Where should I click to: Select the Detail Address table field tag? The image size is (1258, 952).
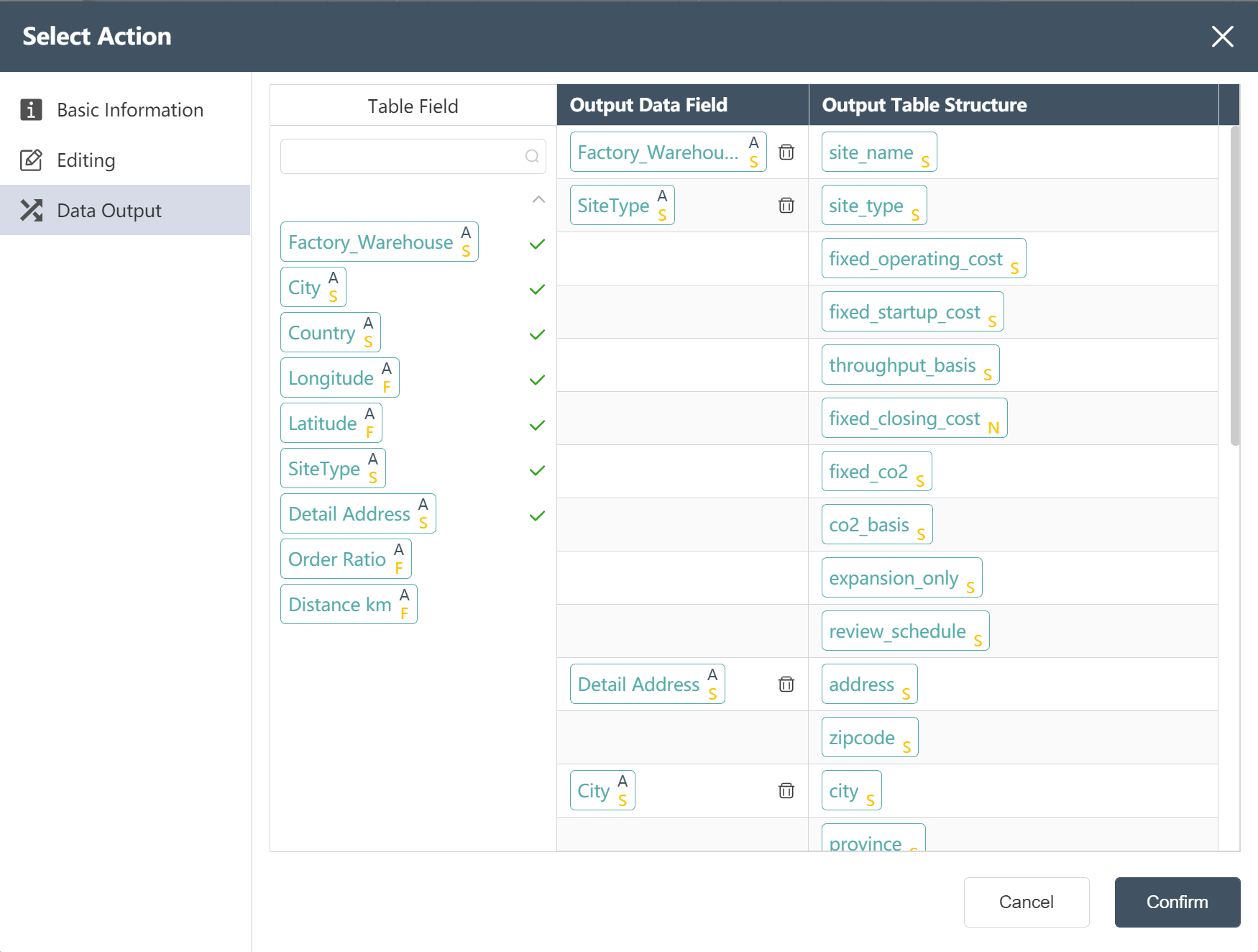pos(358,513)
